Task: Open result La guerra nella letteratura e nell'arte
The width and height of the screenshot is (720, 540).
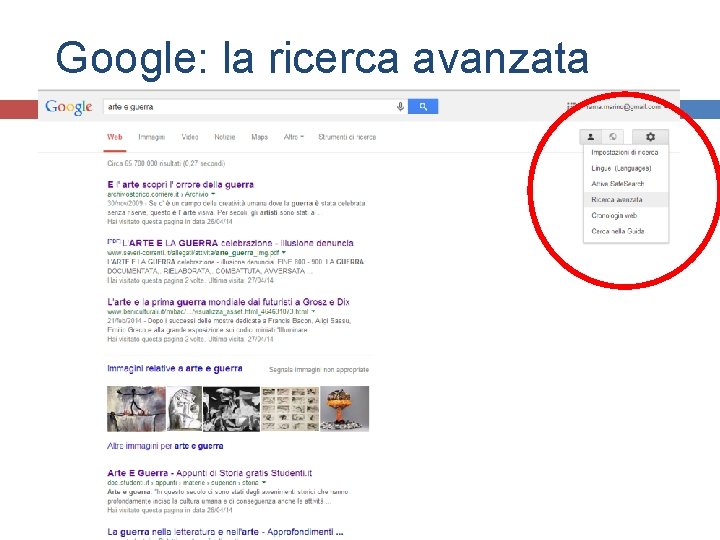Action: coord(225,532)
